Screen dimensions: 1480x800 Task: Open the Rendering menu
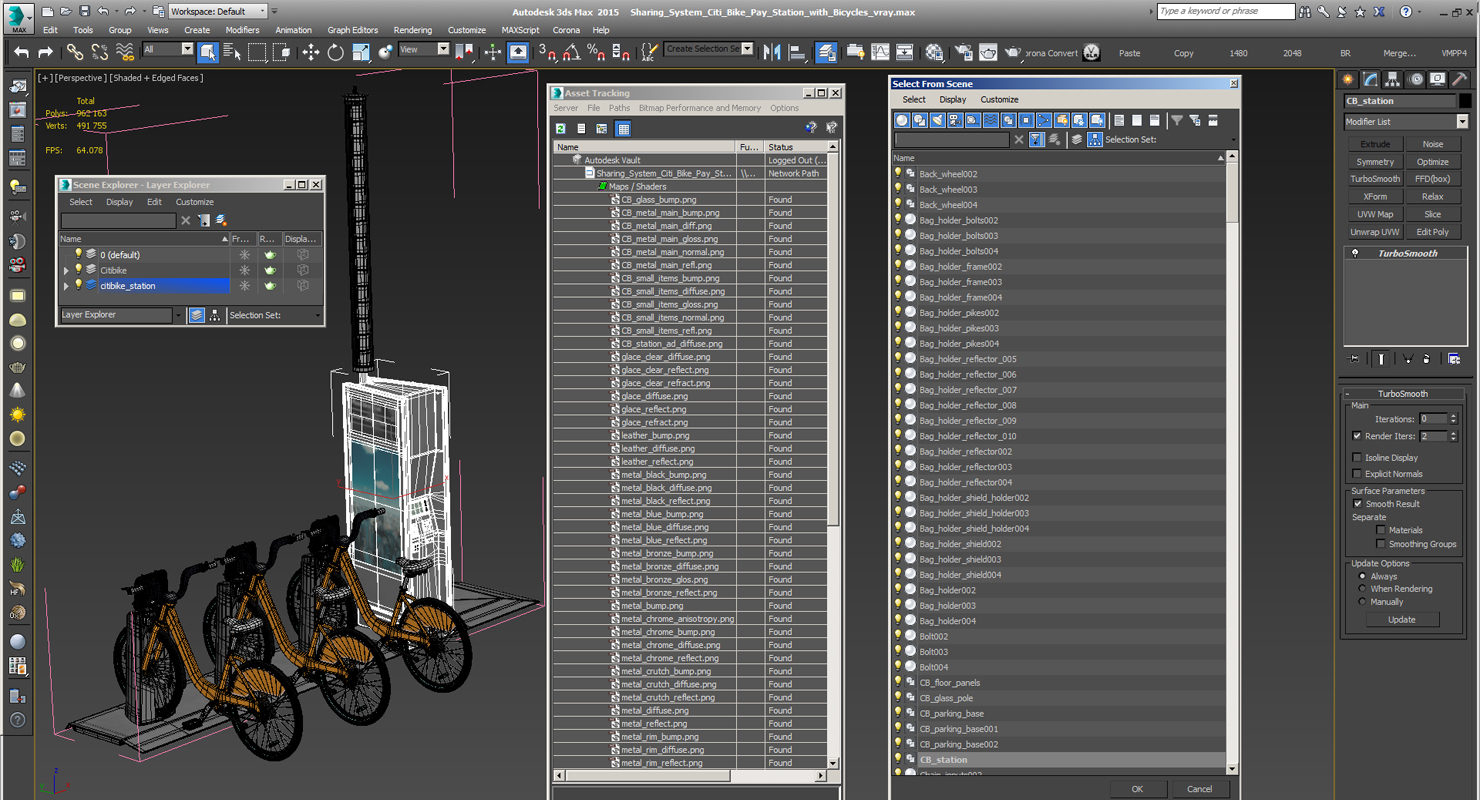click(412, 30)
